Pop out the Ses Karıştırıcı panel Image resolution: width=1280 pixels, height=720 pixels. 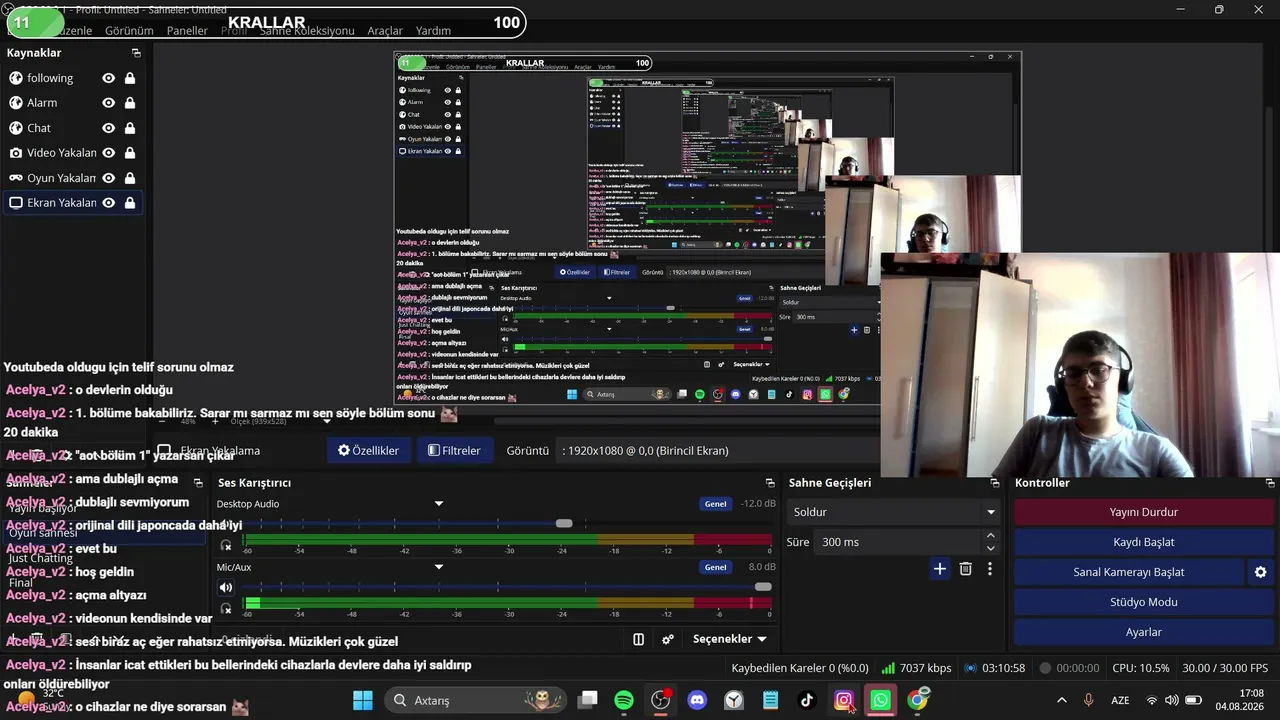770,483
